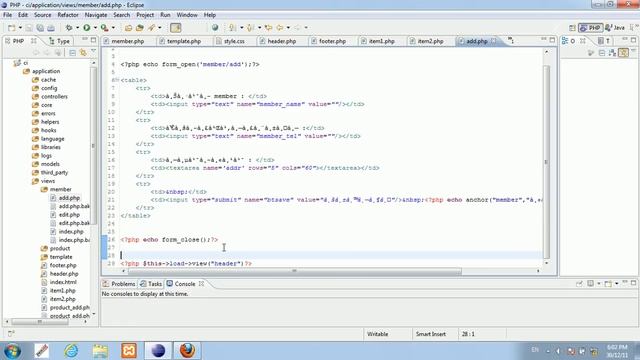Open the Source menu

(x=42, y=15)
